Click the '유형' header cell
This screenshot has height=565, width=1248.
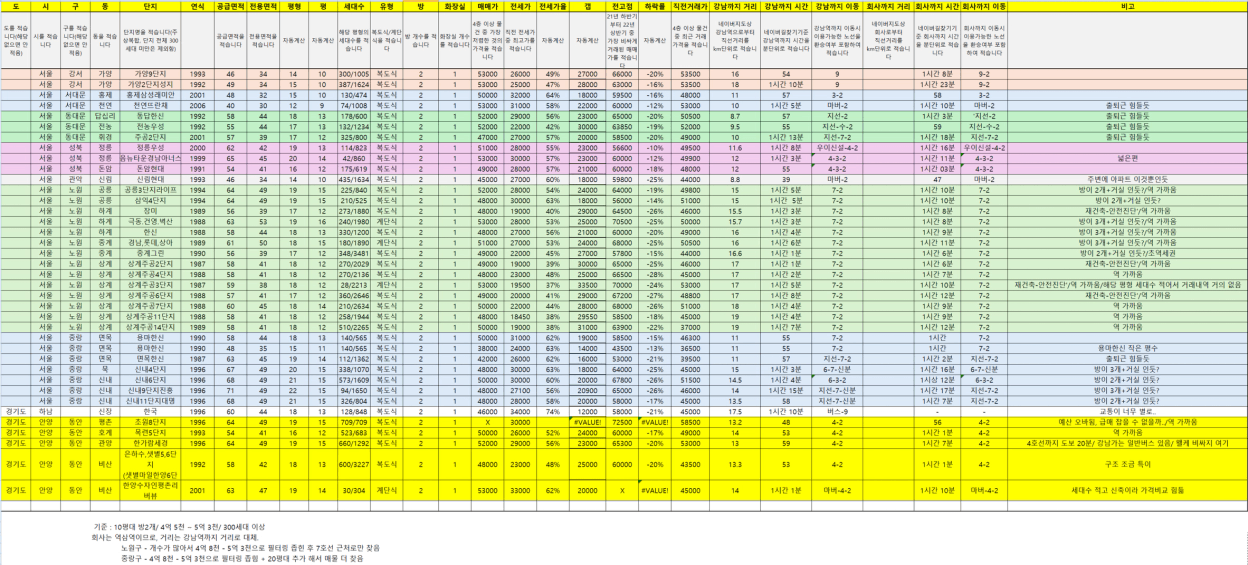point(387,5)
